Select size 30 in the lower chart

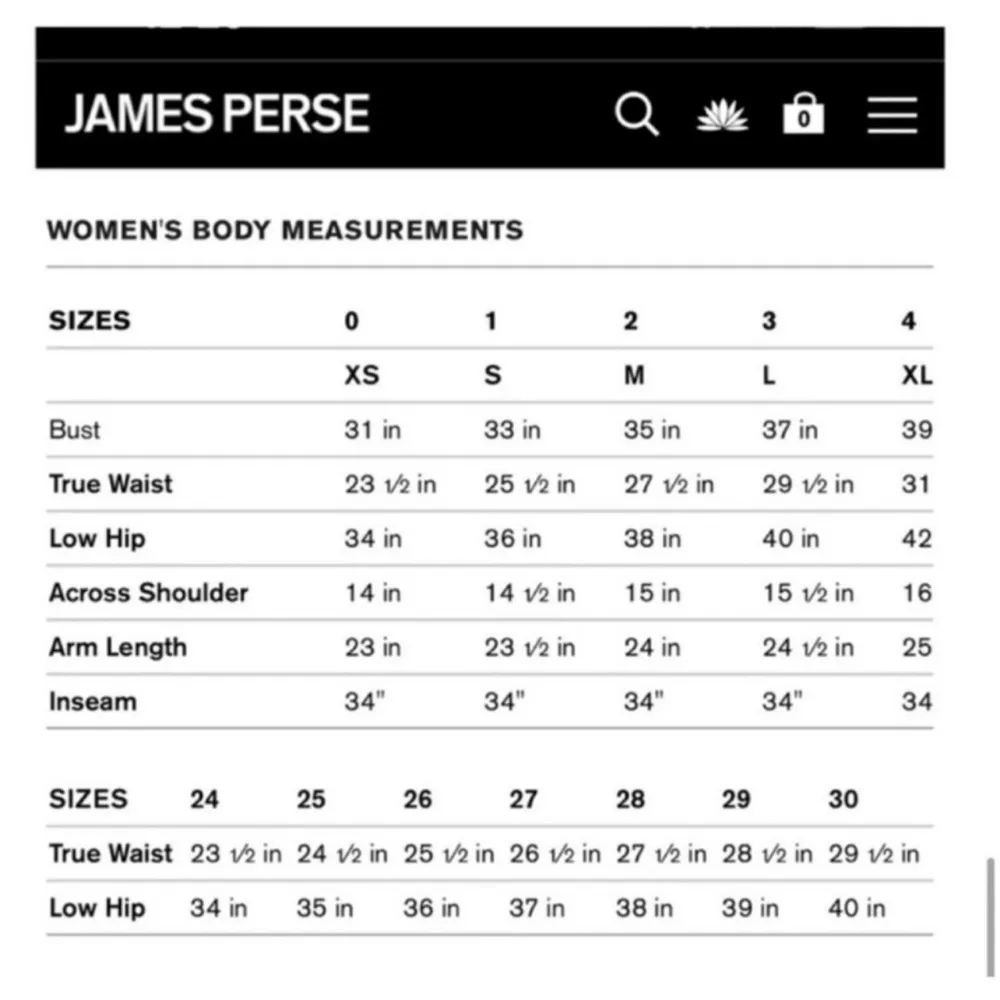[842, 799]
